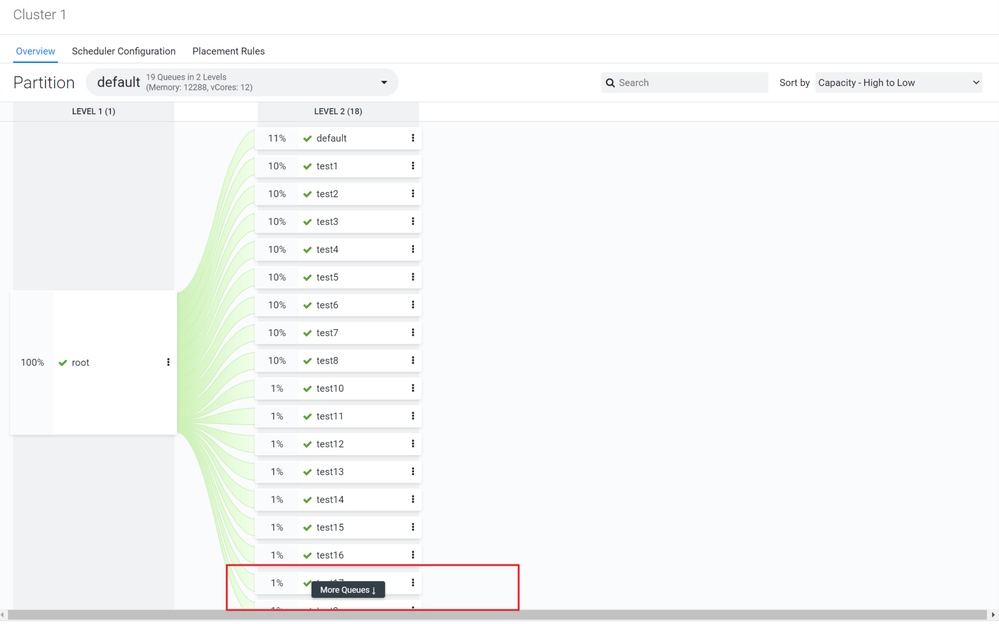Image resolution: width=999 pixels, height=624 pixels.
Task: Open kebab menu for test3 queue
Action: click(413, 221)
